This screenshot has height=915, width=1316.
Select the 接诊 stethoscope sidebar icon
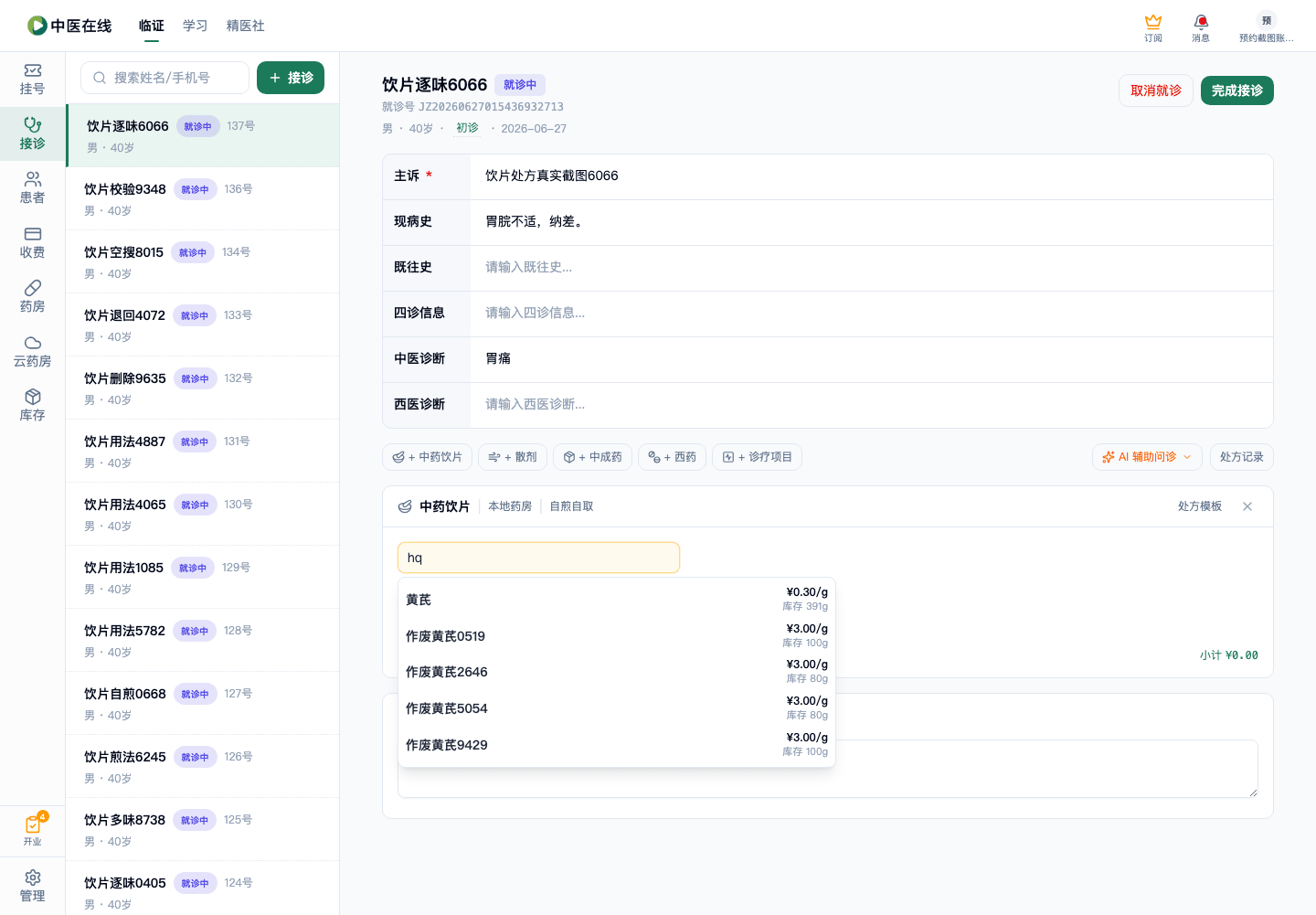point(32,133)
